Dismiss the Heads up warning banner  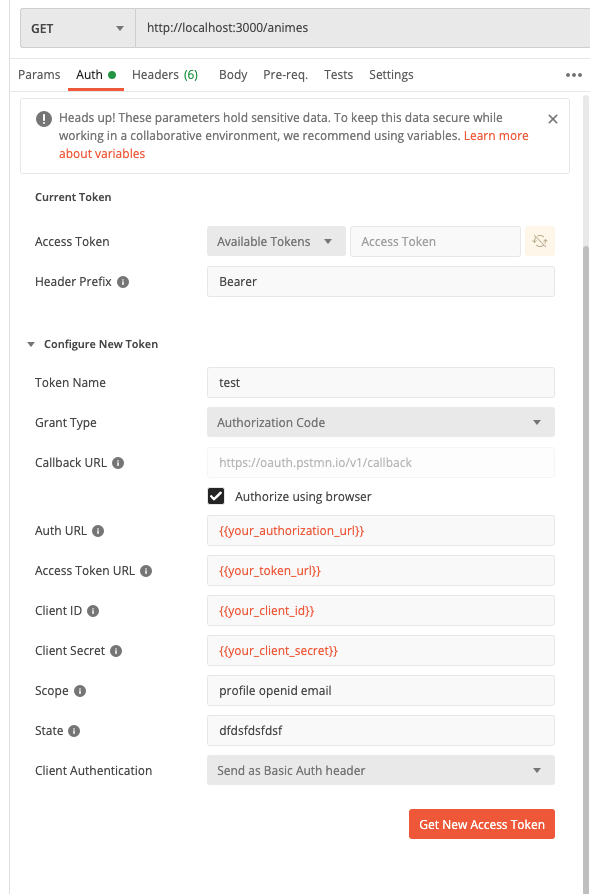point(553,119)
